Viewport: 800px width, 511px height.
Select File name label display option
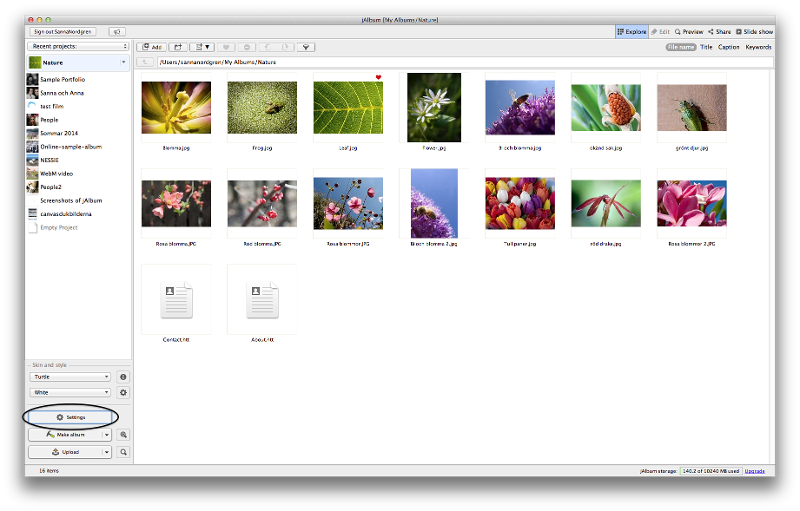(x=681, y=47)
